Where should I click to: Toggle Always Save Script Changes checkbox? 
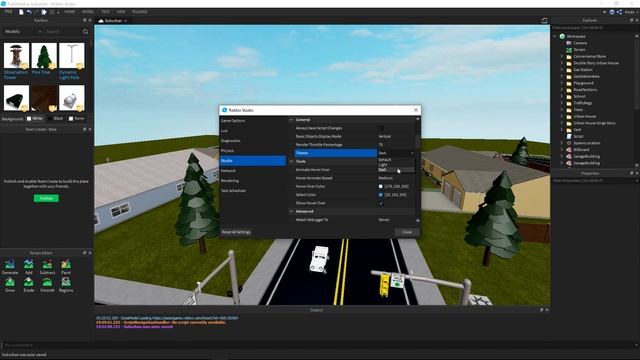(x=381, y=128)
